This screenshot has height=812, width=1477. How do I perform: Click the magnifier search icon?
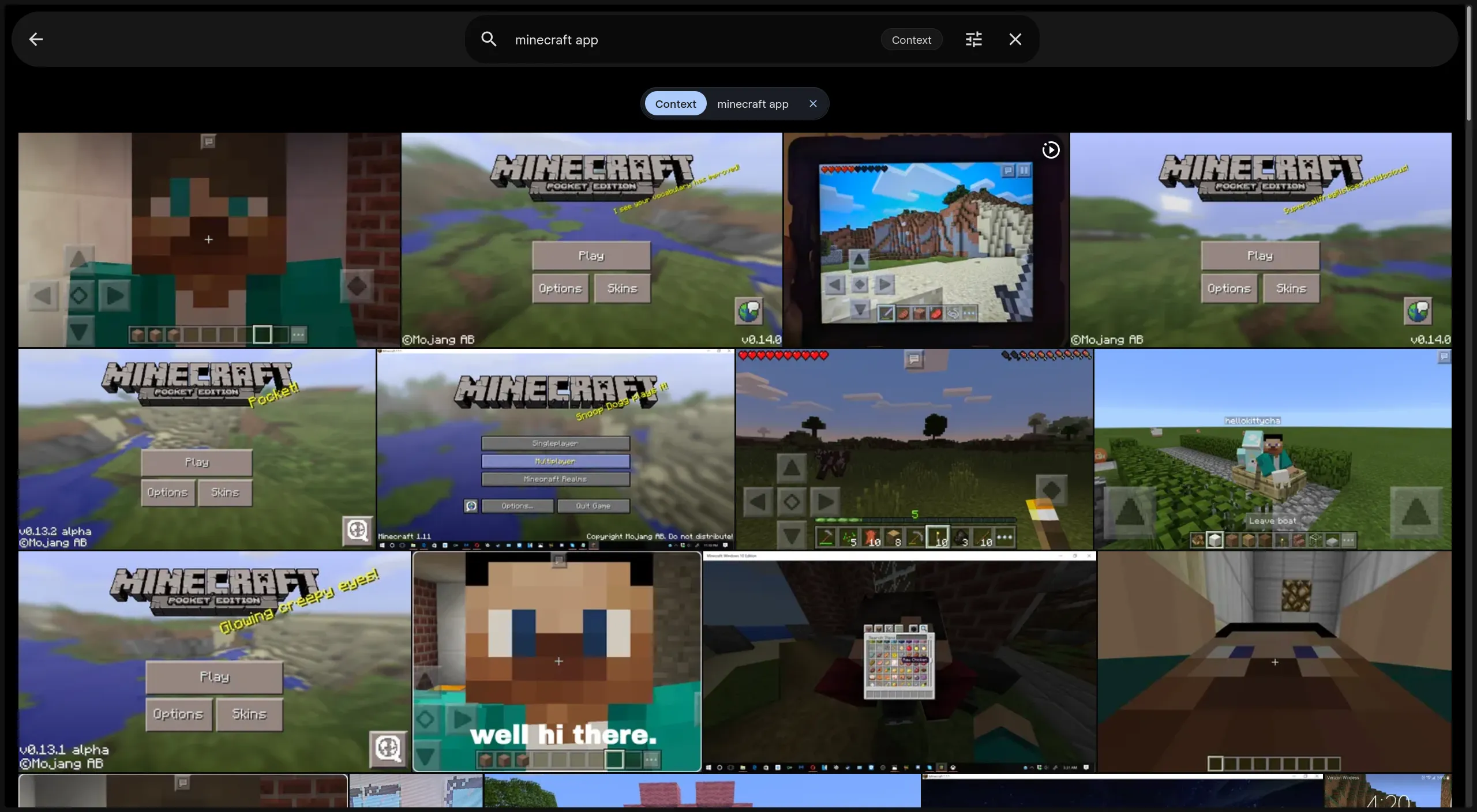point(489,39)
